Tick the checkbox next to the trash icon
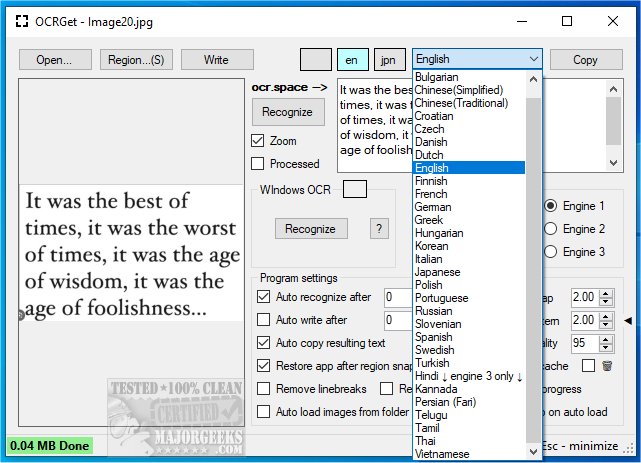641x463 pixels. point(588,365)
